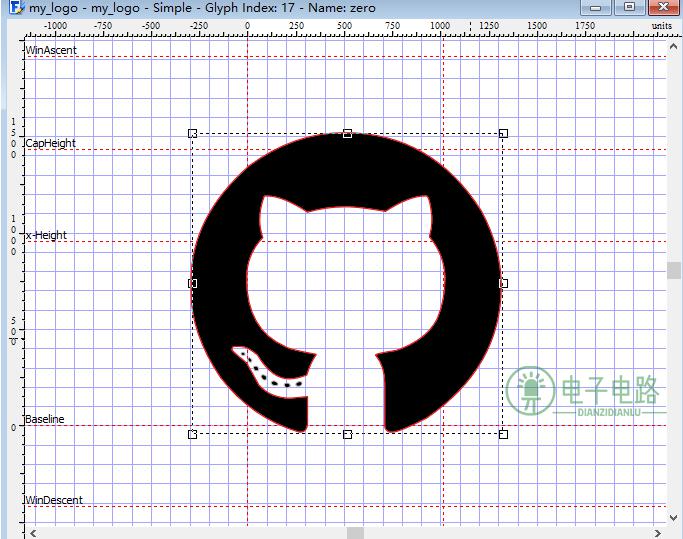Click the middle-right selection handle of the glyph
Viewport: 683px width, 539px height.
click(503, 284)
